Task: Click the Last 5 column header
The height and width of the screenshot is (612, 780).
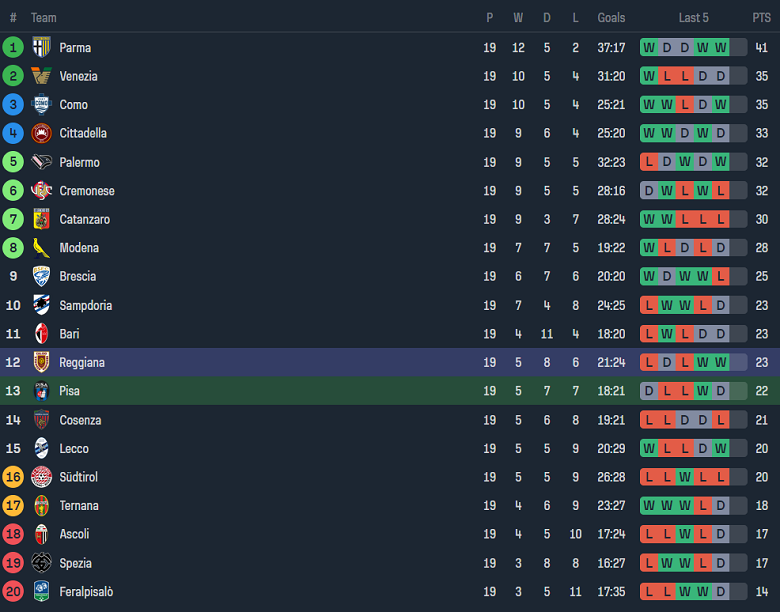Action: pos(693,18)
